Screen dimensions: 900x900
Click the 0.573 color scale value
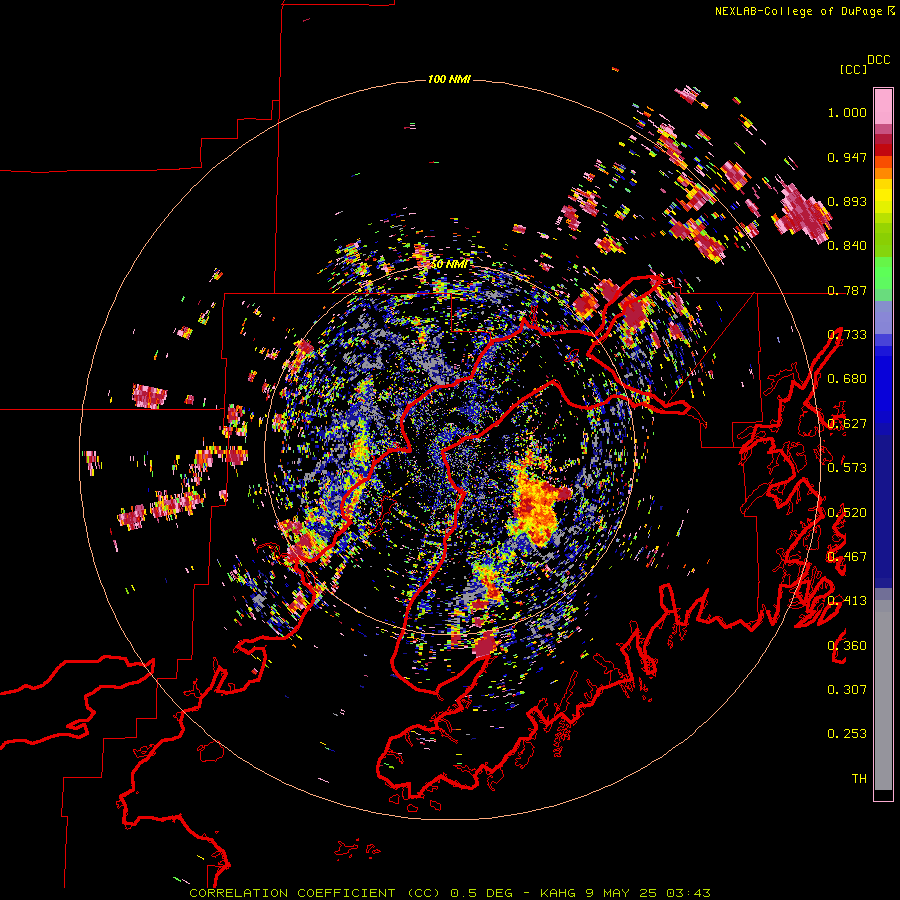click(847, 468)
